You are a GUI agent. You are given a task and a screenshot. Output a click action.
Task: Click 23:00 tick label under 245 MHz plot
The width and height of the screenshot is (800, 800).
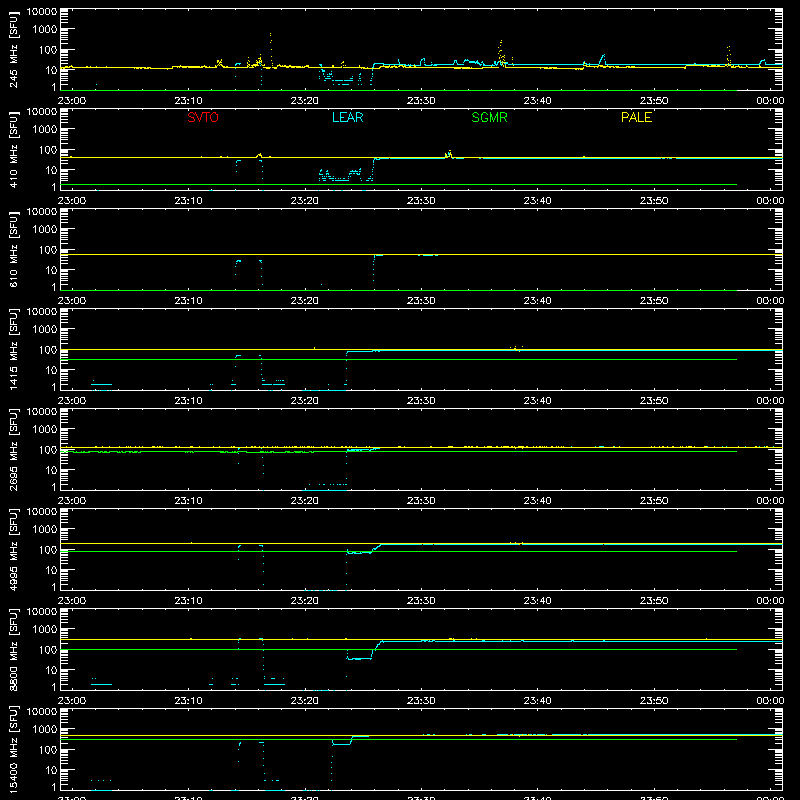tap(71, 101)
